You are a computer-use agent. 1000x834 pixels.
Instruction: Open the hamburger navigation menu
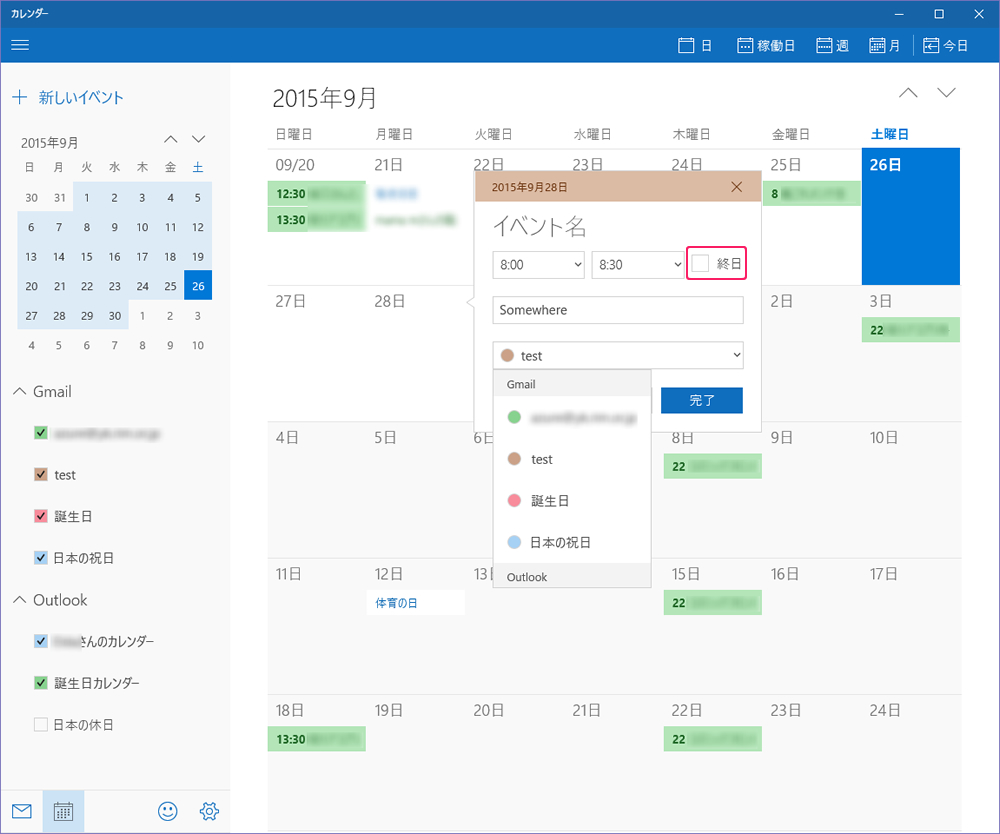(x=20, y=45)
